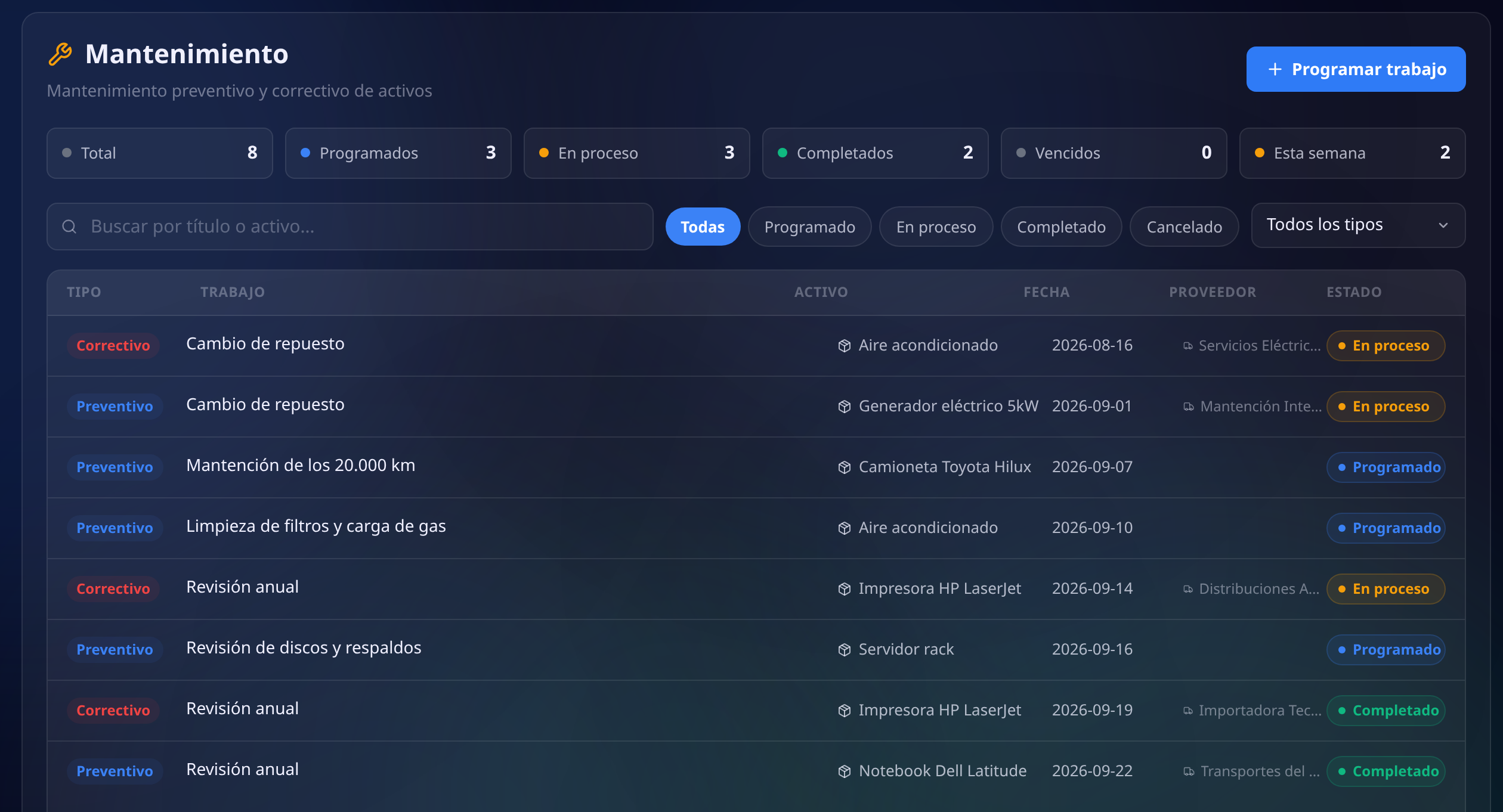1503x812 pixels.
Task: Click cube icon next to Generador eléctrico 5kW
Action: [x=844, y=407]
